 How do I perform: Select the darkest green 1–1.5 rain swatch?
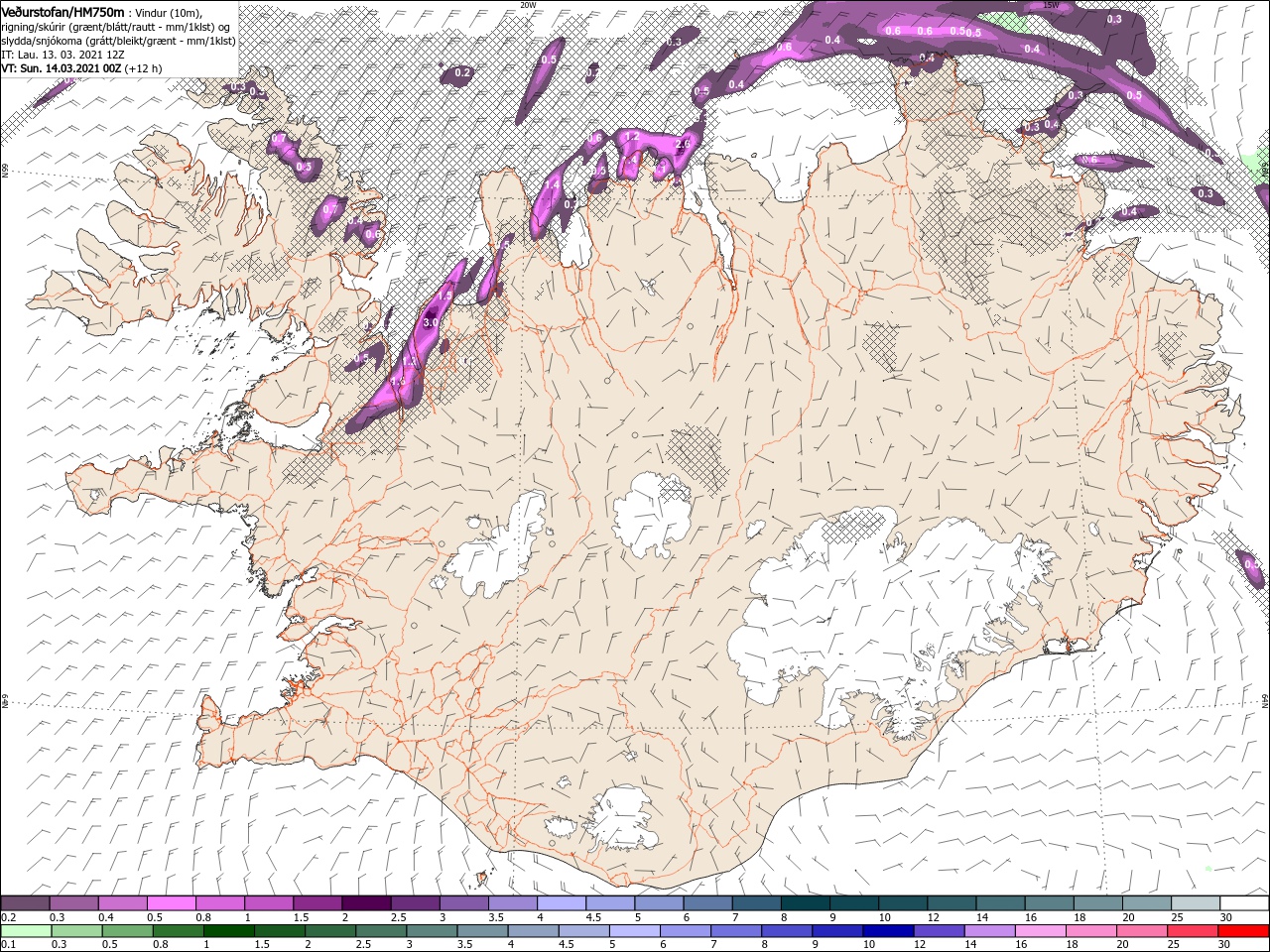tap(228, 931)
